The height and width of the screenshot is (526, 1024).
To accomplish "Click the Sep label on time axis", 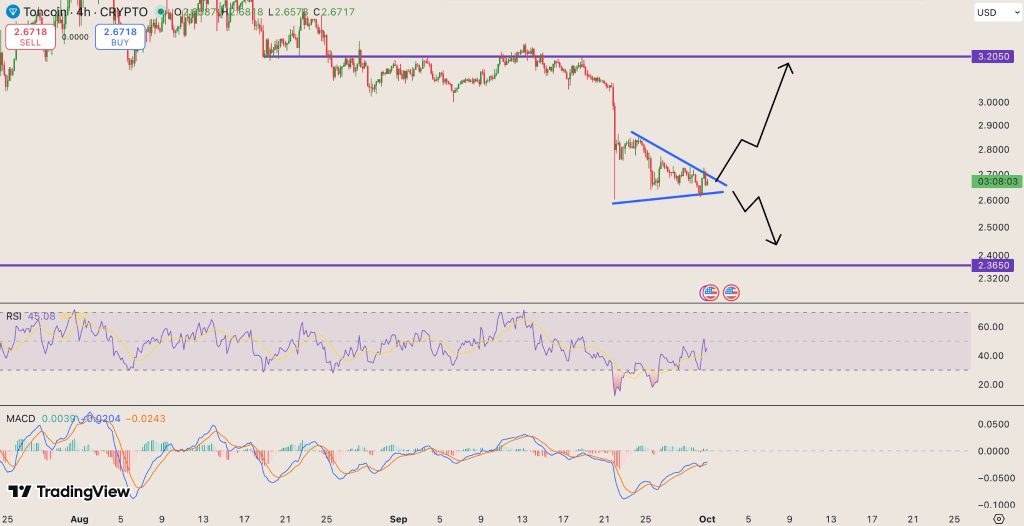I will (399, 520).
